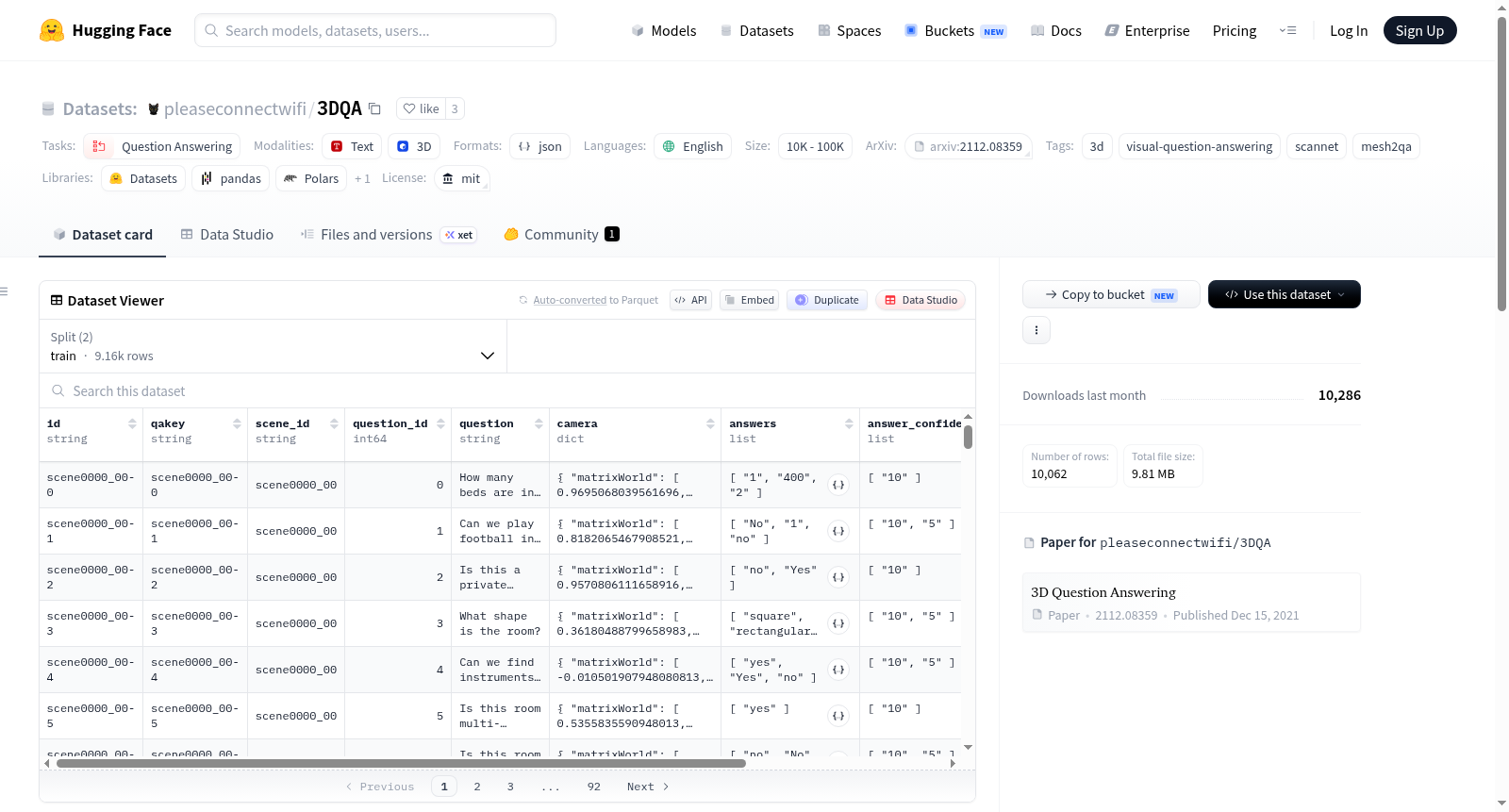This screenshot has height=812, width=1509.
Task: Click the Duplicate button
Action: tap(827, 300)
